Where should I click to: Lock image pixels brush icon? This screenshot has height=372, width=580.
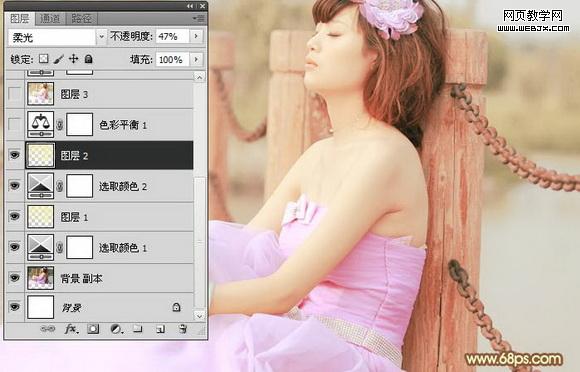[58, 59]
